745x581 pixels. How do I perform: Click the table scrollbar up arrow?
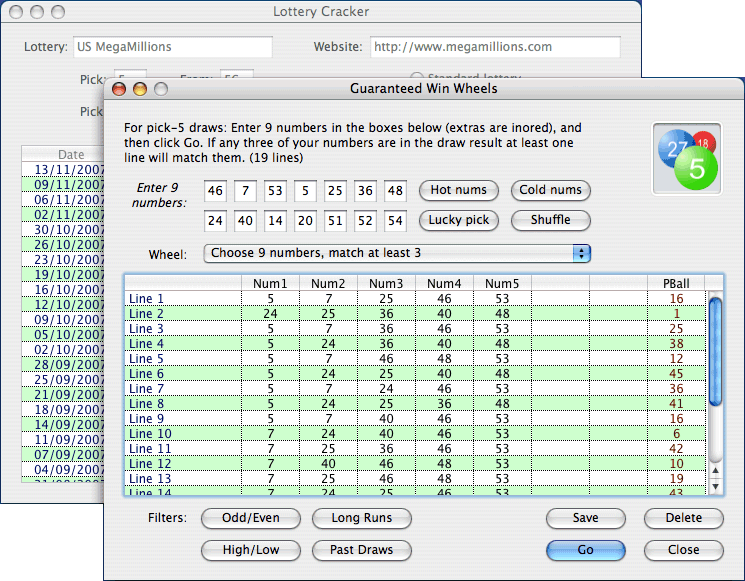pyautogui.click(x=715, y=469)
